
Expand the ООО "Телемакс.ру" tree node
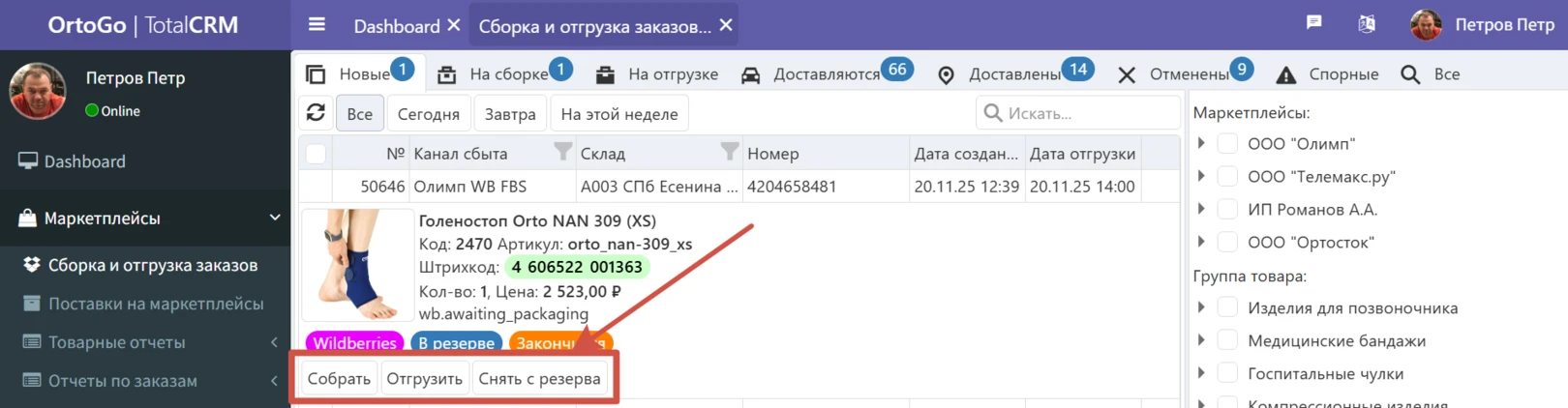pyautogui.click(x=1201, y=176)
